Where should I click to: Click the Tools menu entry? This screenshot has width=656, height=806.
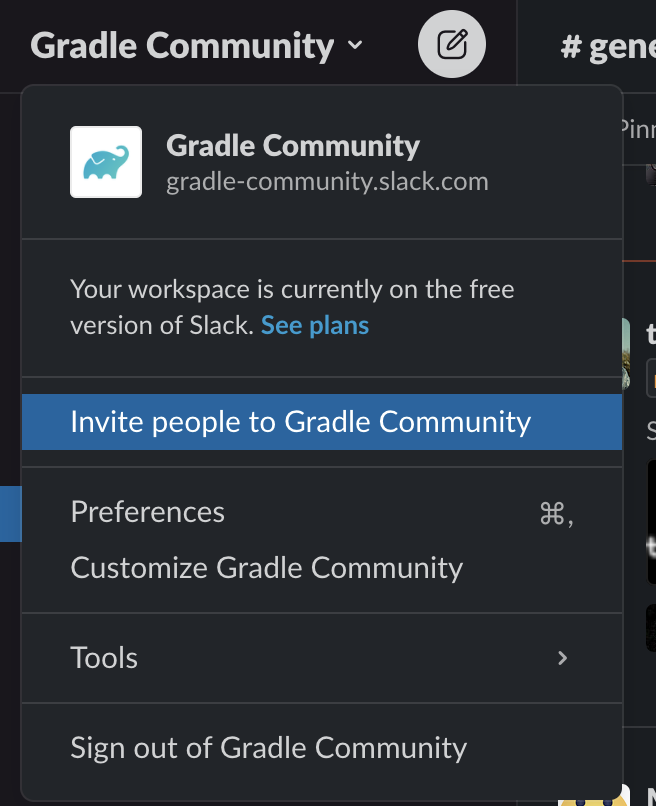tap(103, 658)
